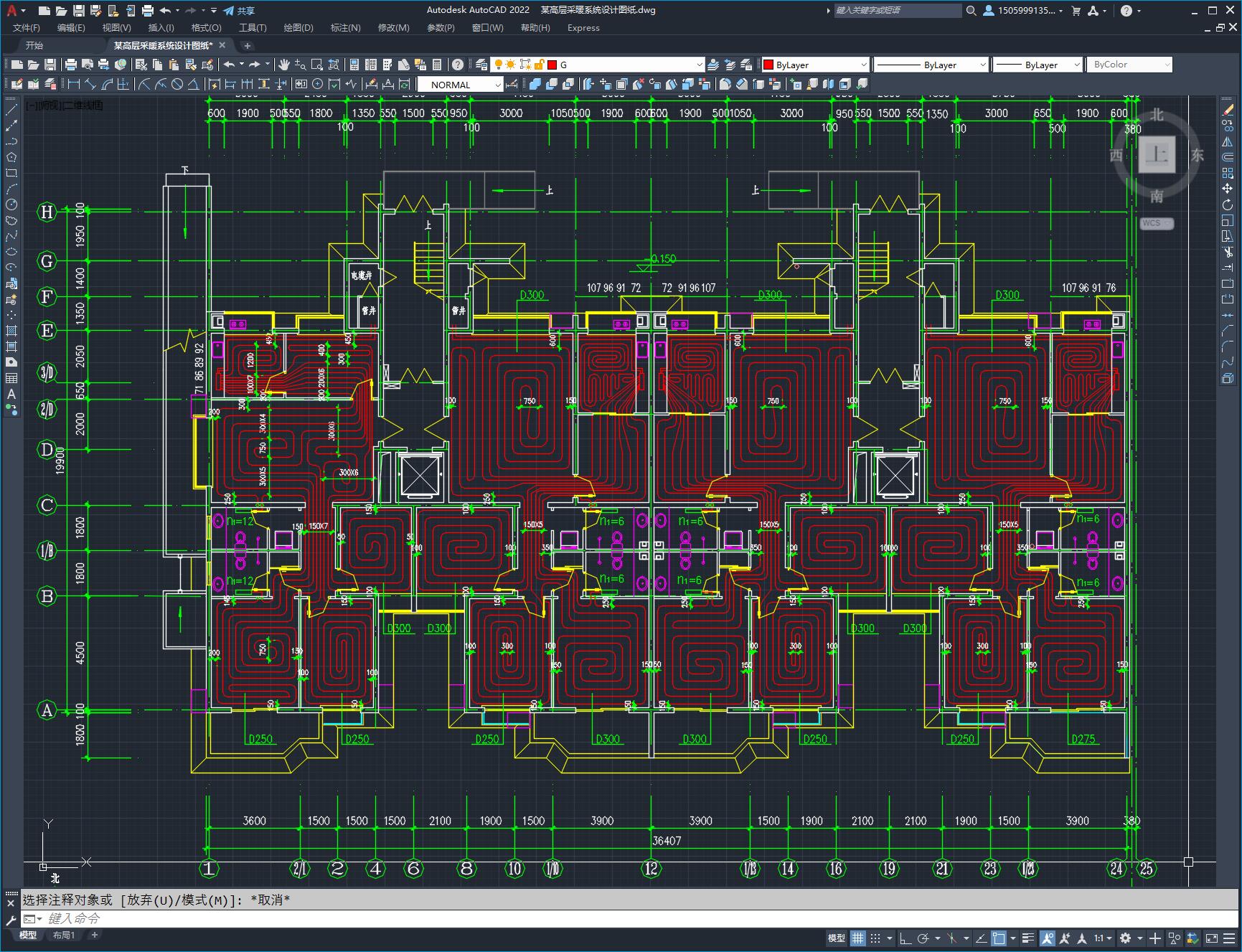1242x952 pixels.
Task: Toggle 2D Object snap in status bar
Action: click(999, 938)
